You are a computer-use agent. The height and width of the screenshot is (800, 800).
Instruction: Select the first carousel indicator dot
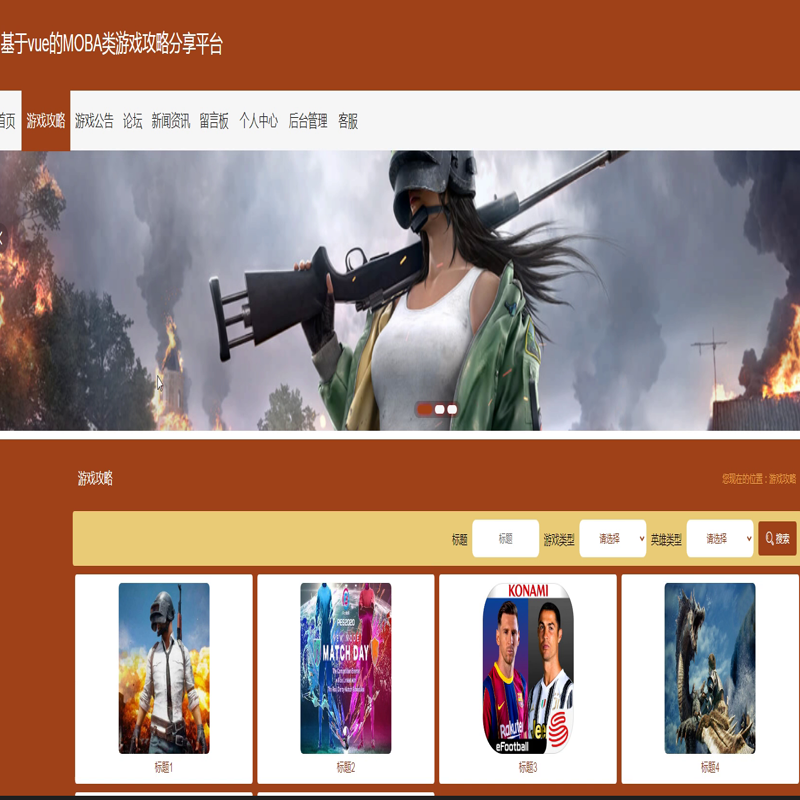coord(425,409)
